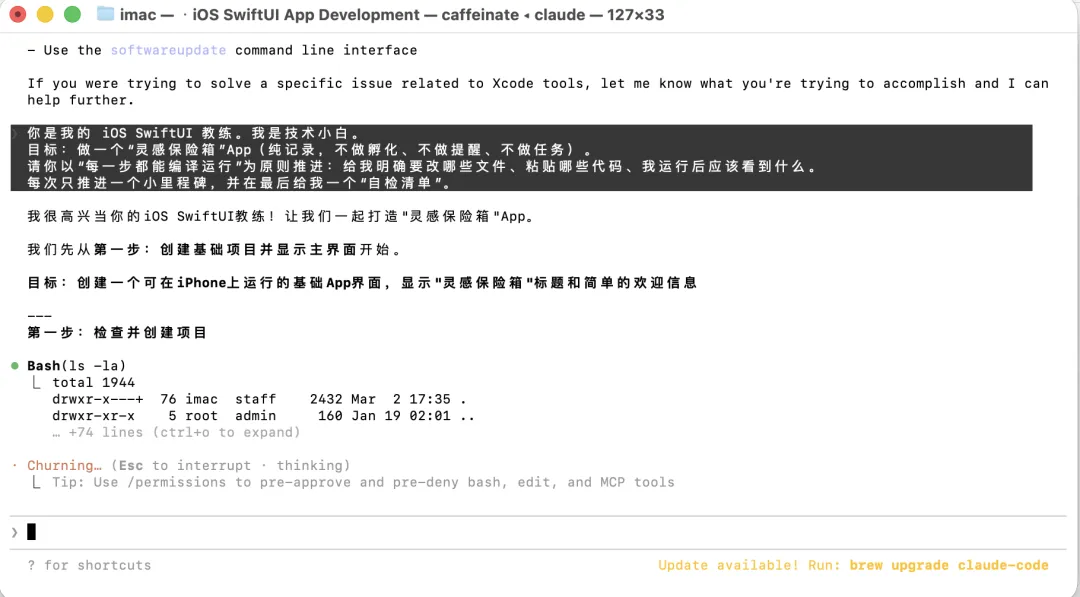This screenshot has width=1080, height=597.
Task: Click the window title 'iOS SwiftUI App Development'
Action: [306, 14]
